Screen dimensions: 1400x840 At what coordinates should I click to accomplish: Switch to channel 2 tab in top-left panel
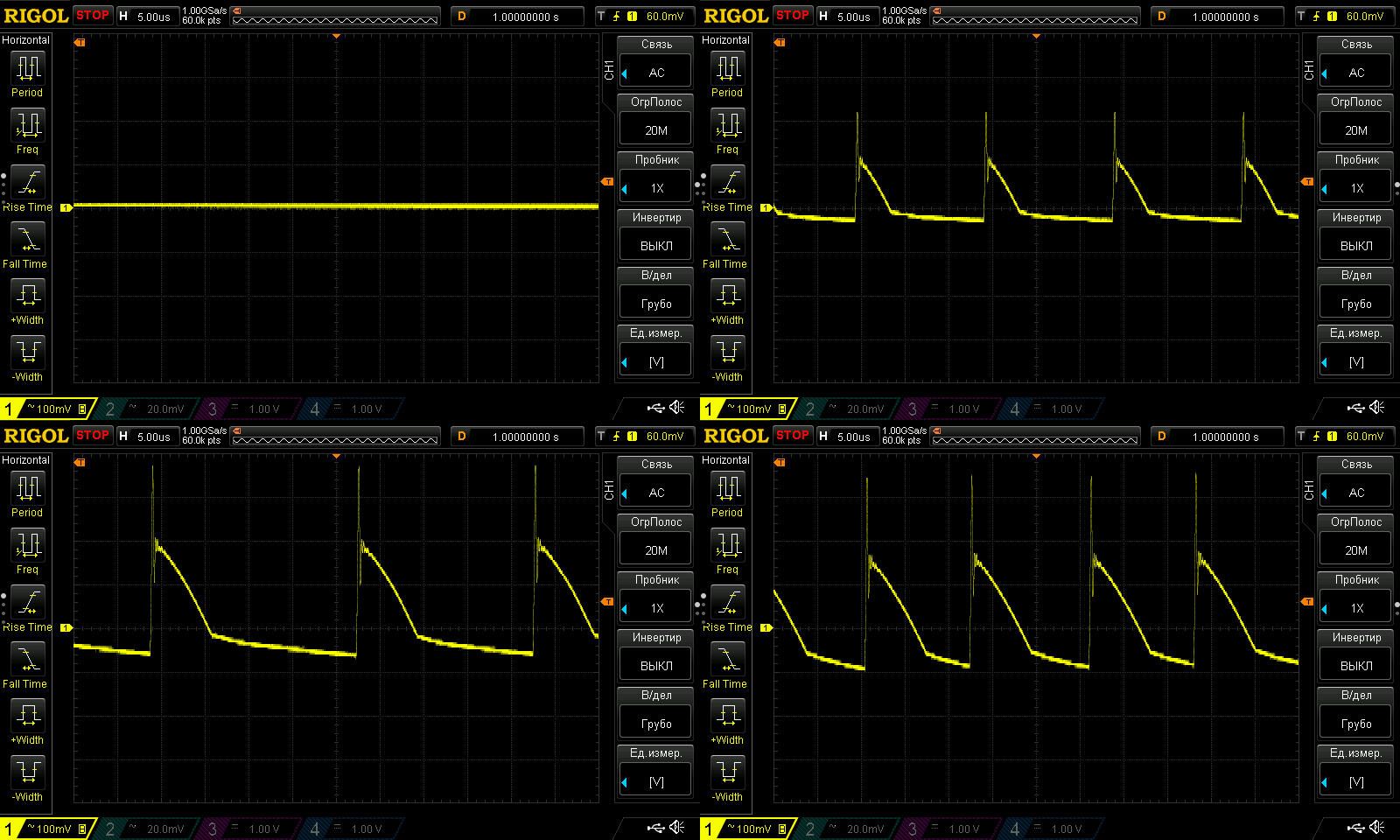[147, 409]
